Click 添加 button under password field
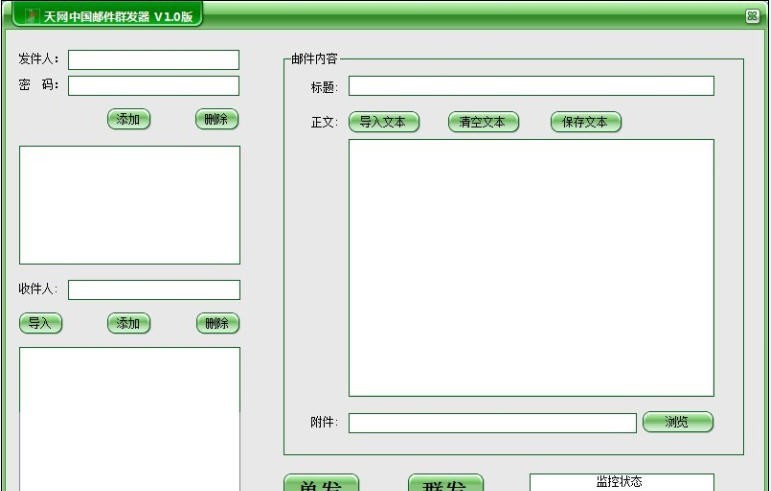The height and width of the screenshot is (491, 771). 128,119
